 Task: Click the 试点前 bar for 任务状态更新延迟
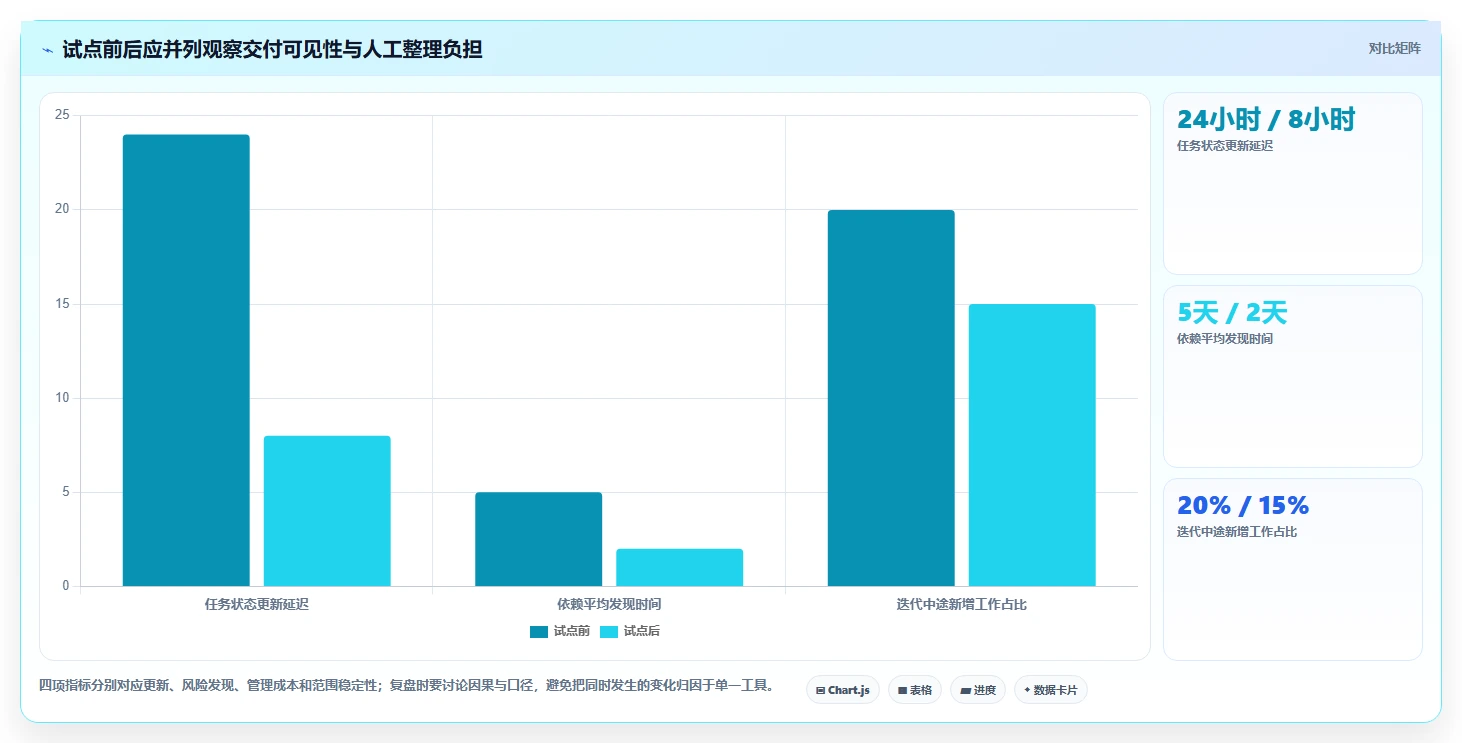pos(186,360)
